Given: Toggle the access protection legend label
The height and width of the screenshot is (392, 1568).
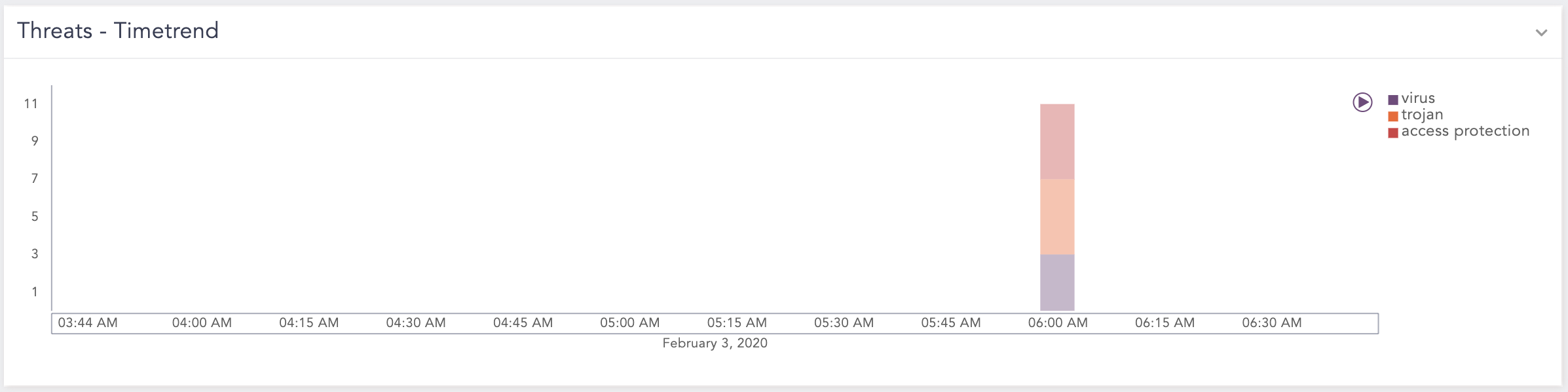Looking at the screenshot, I should (x=1465, y=131).
